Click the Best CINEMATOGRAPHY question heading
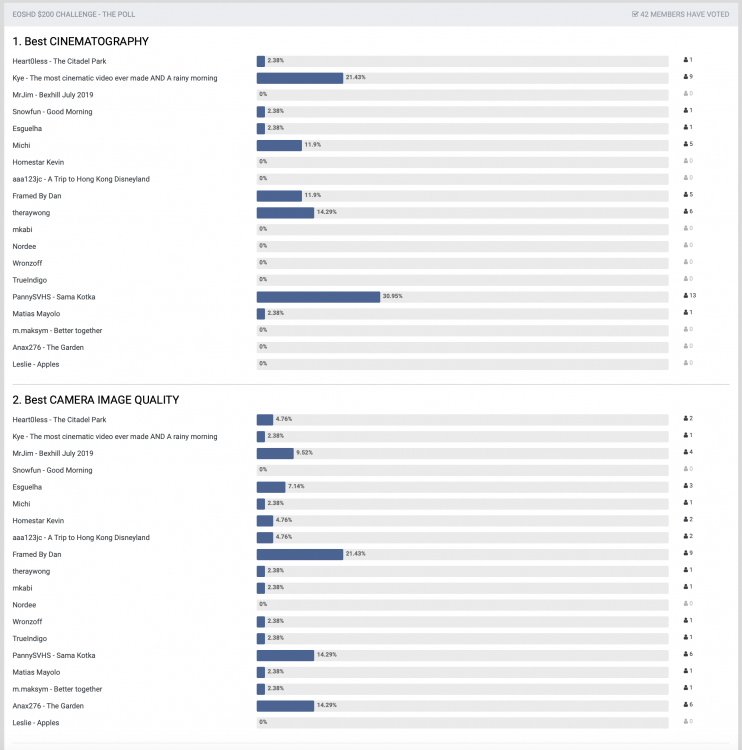 click(x=80, y=42)
